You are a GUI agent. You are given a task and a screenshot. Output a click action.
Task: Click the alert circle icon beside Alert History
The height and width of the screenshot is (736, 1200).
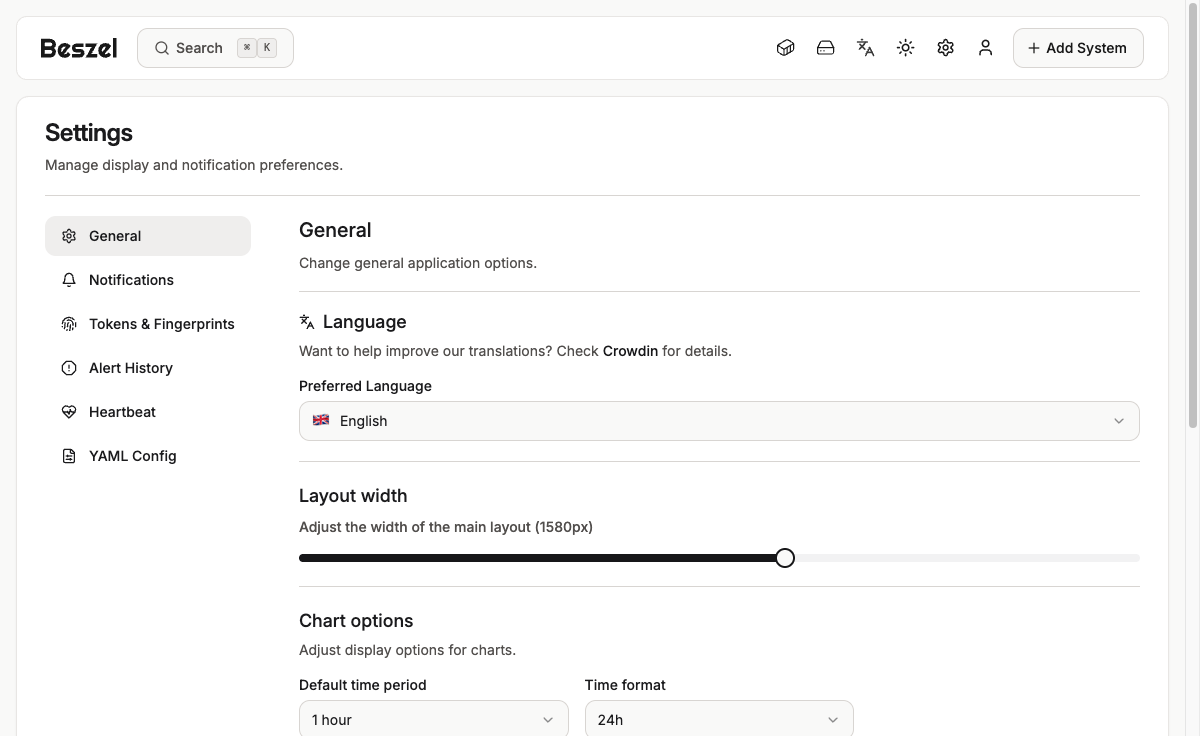pyautogui.click(x=69, y=368)
